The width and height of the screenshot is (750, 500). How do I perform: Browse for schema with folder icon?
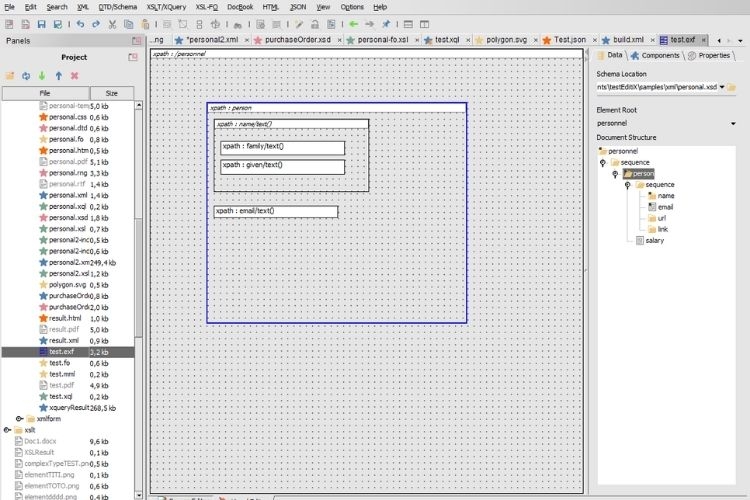tap(732, 87)
